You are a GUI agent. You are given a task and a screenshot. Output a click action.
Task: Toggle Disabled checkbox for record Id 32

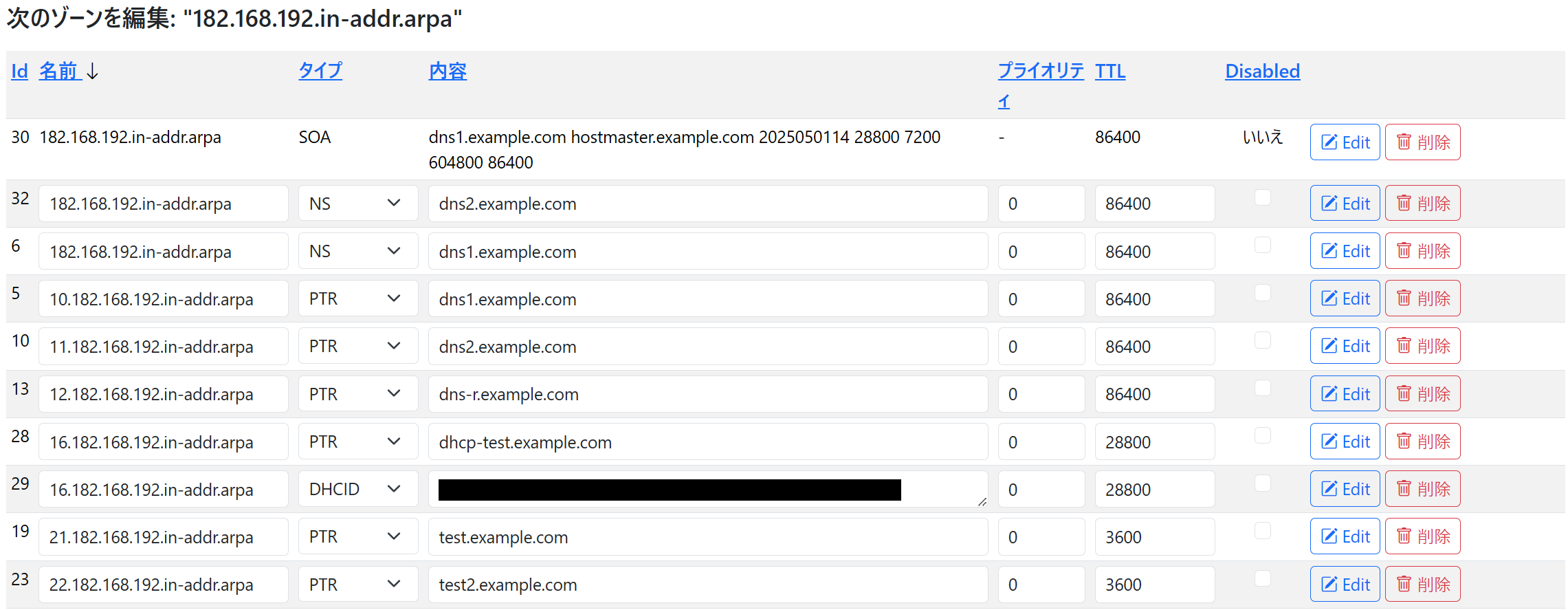click(x=1262, y=197)
